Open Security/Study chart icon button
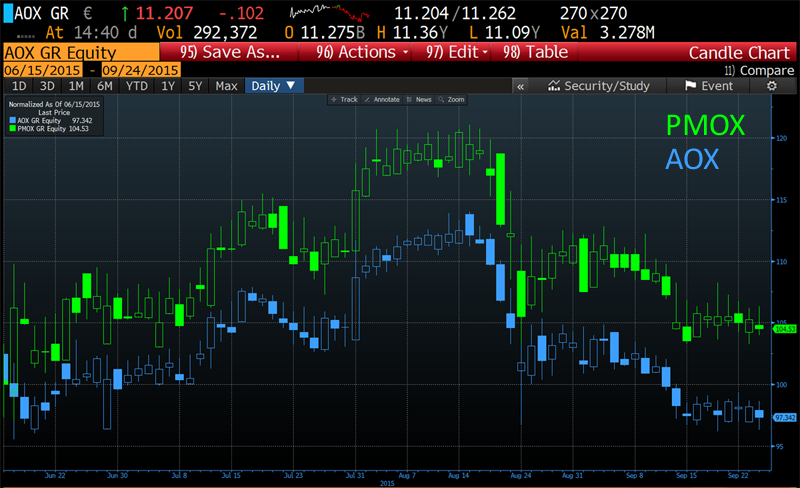 [598, 86]
